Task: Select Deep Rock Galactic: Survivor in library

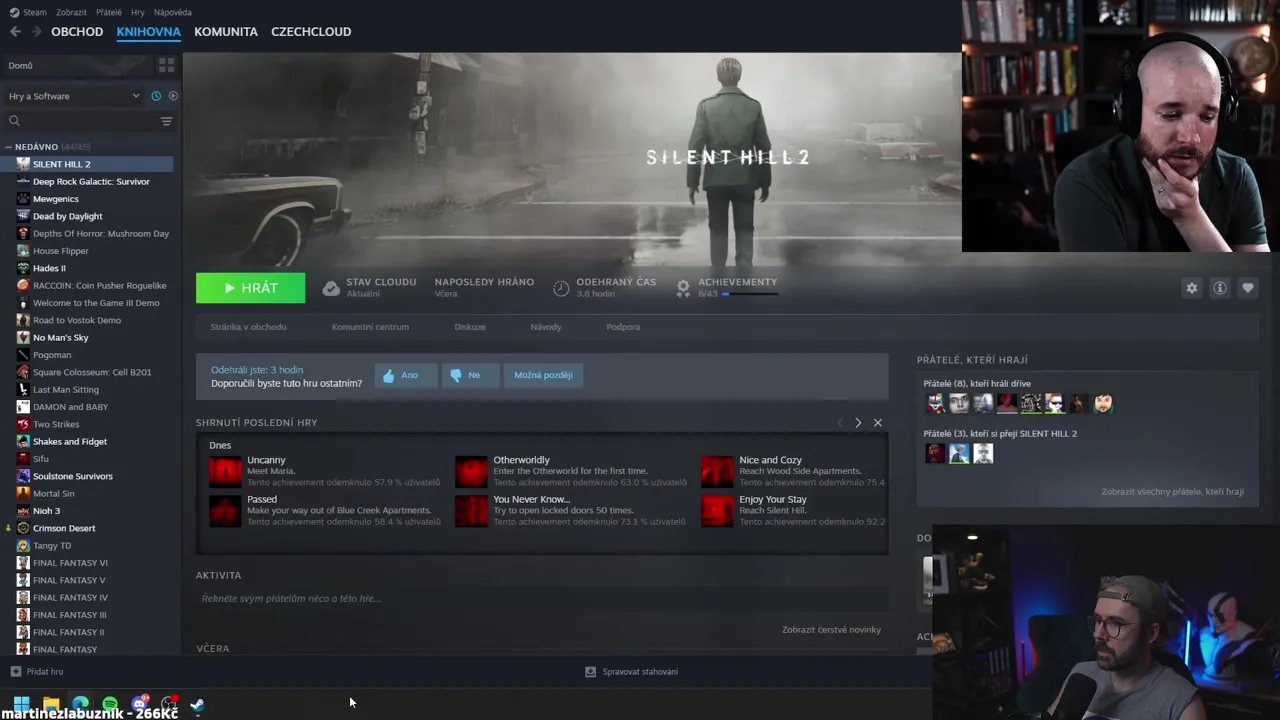Action: point(90,181)
